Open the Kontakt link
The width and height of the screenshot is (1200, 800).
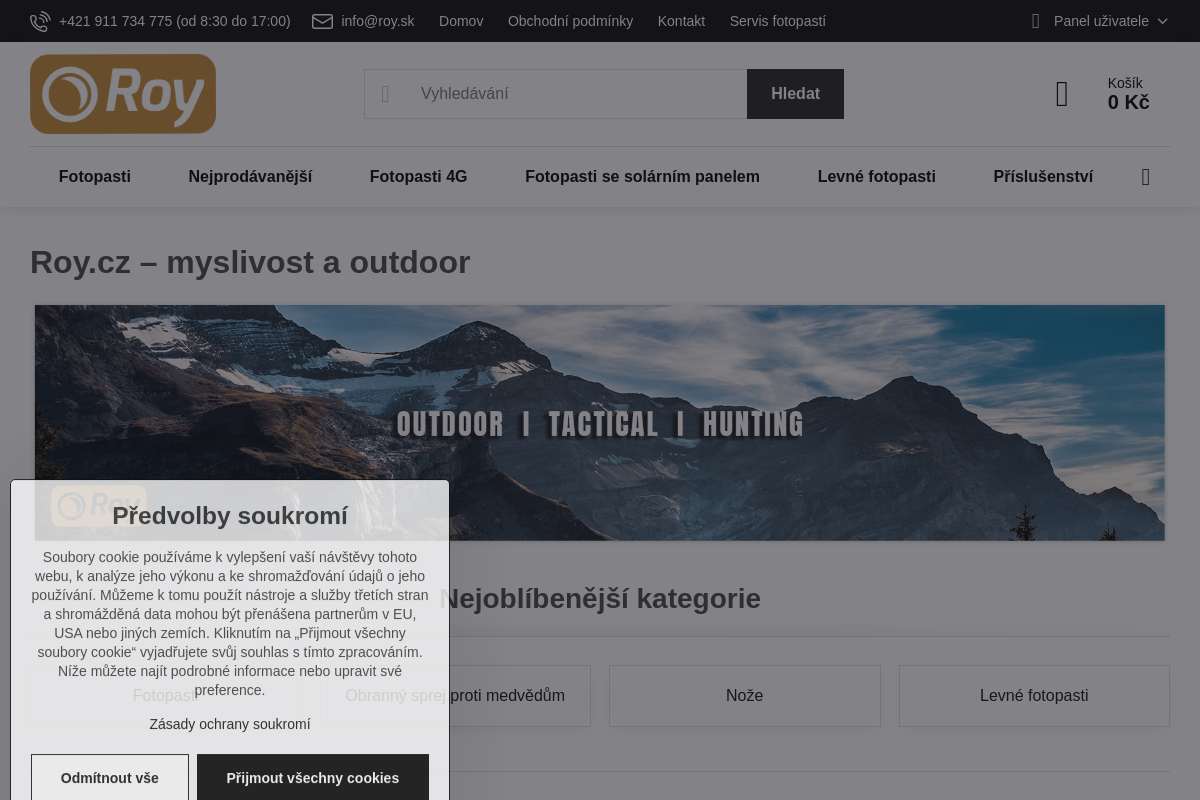[x=681, y=21]
